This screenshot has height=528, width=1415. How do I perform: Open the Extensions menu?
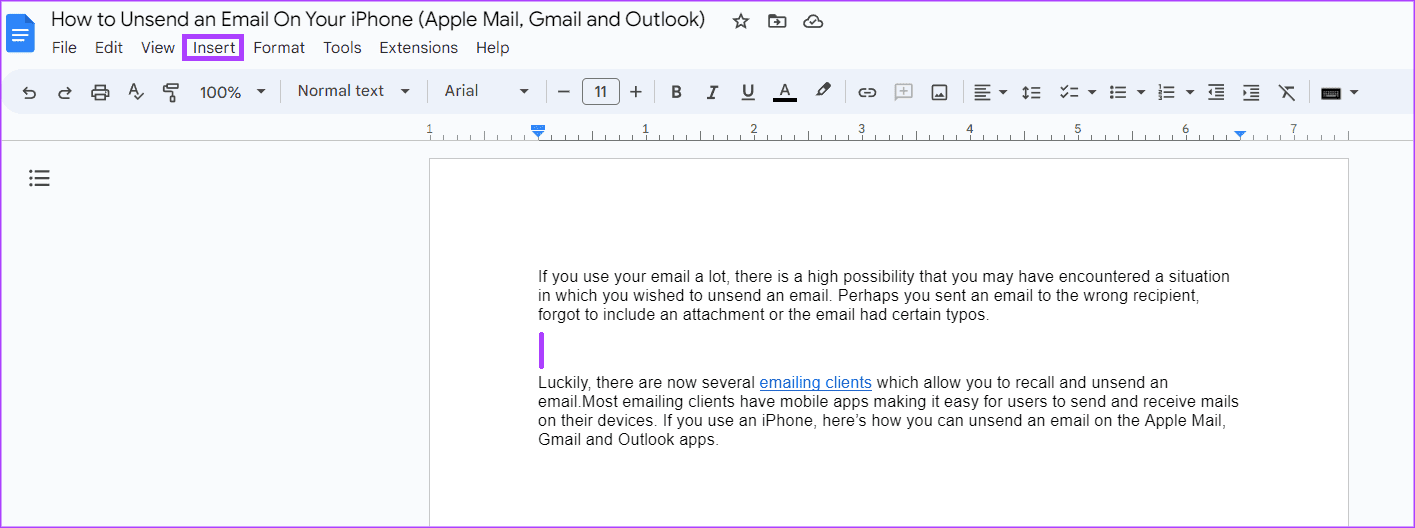[418, 48]
